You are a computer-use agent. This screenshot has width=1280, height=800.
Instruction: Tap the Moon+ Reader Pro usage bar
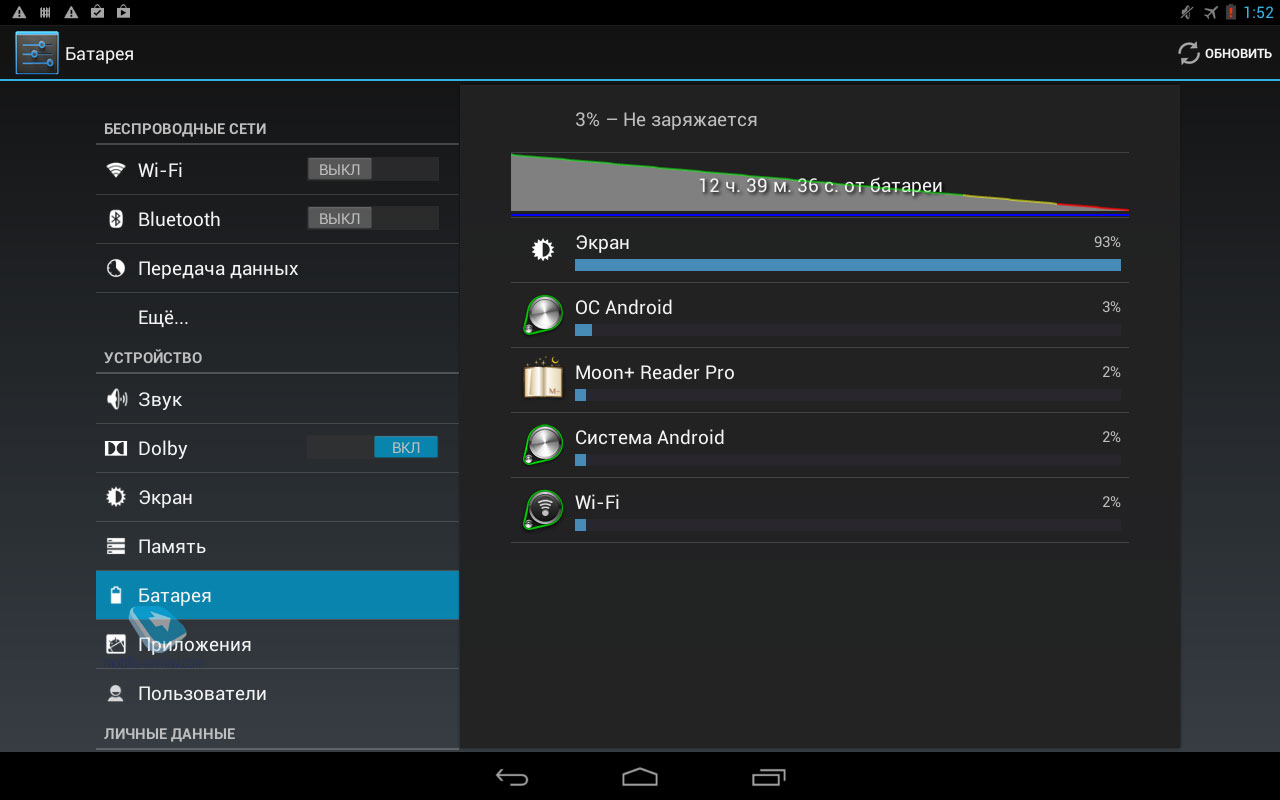[848, 395]
